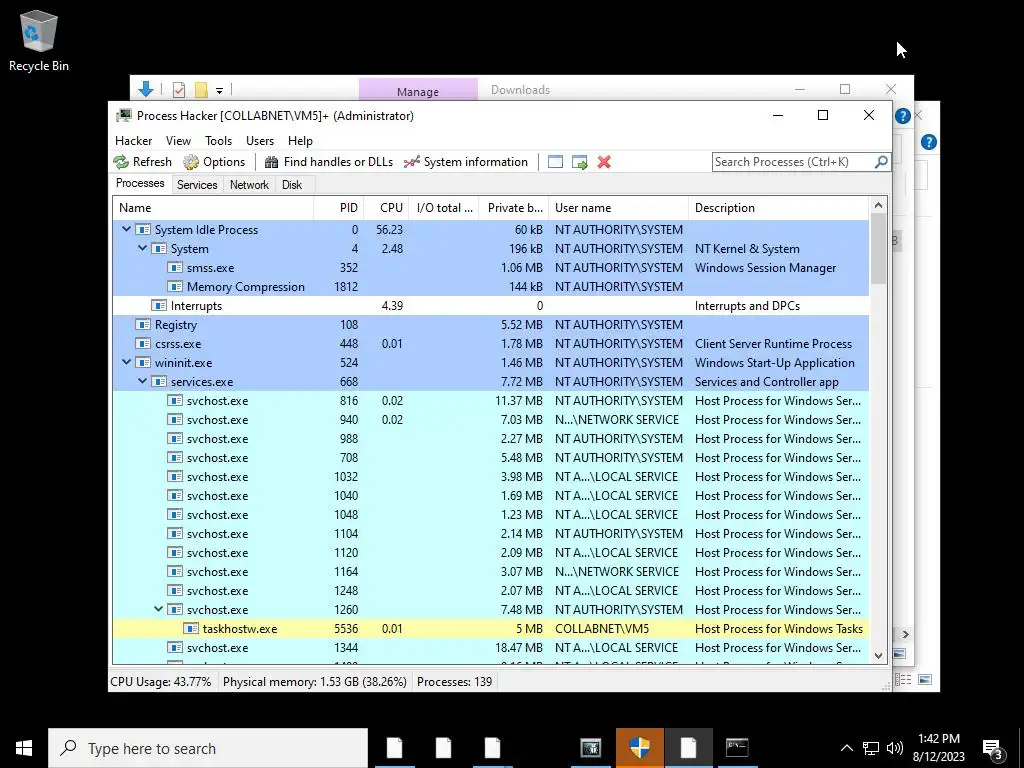Click the Manage tab in Downloads window
The image size is (1024, 768).
pos(418,90)
